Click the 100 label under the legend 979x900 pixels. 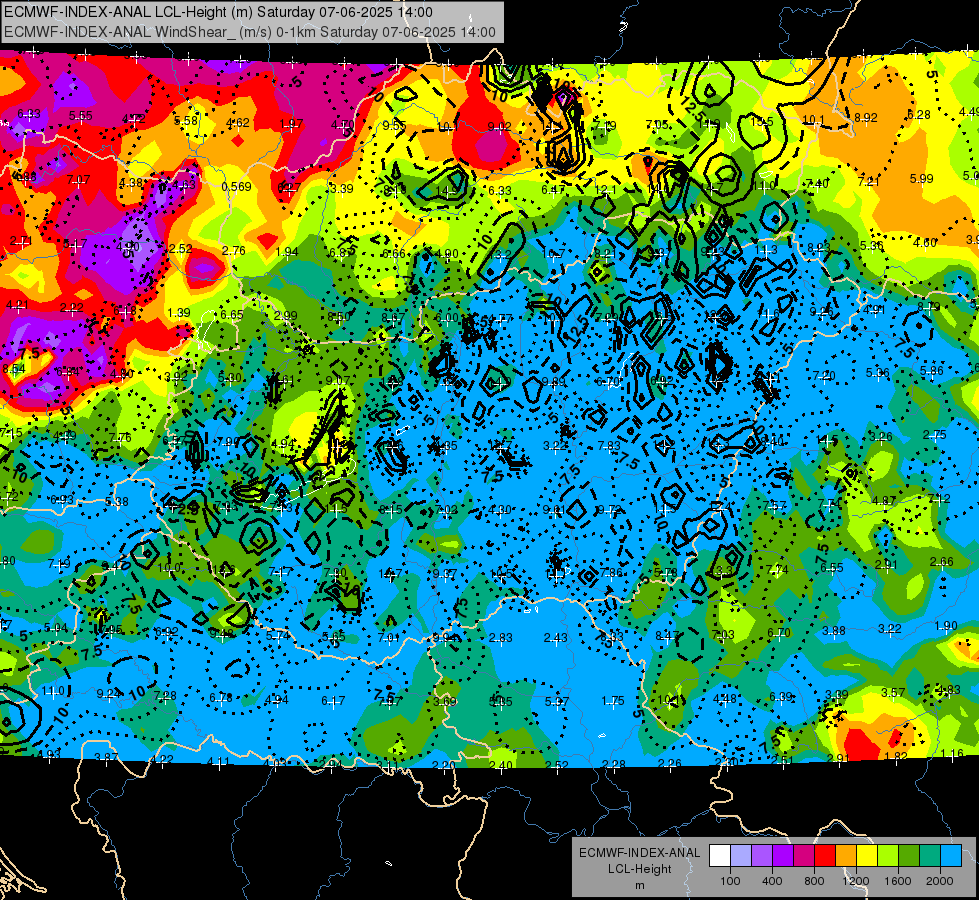(x=730, y=881)
